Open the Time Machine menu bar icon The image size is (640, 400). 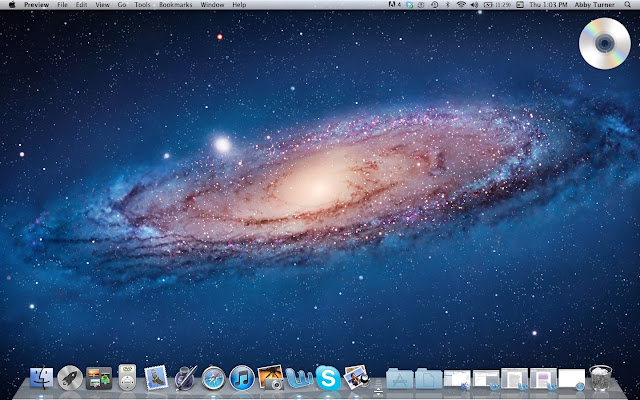pos(435,5)
